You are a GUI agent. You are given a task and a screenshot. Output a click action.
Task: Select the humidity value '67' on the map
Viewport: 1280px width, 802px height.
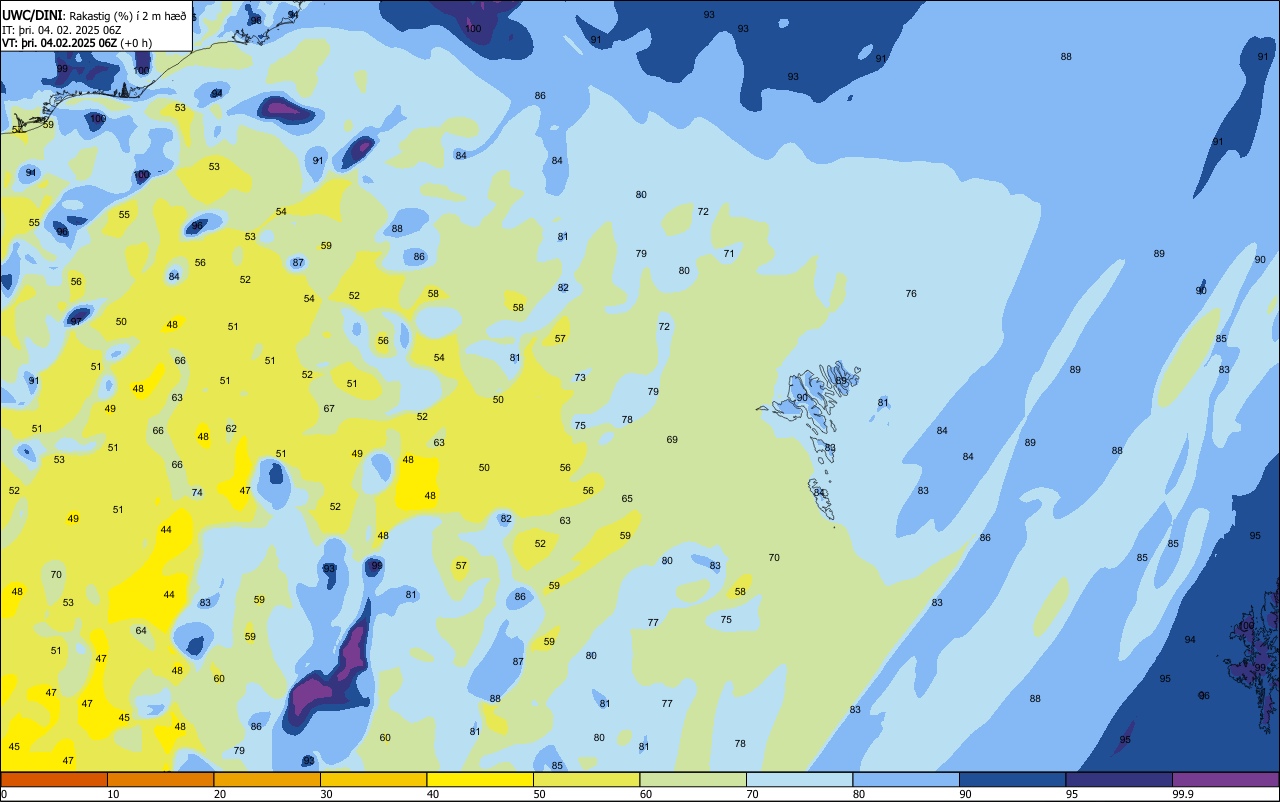[x=329, y=409]
